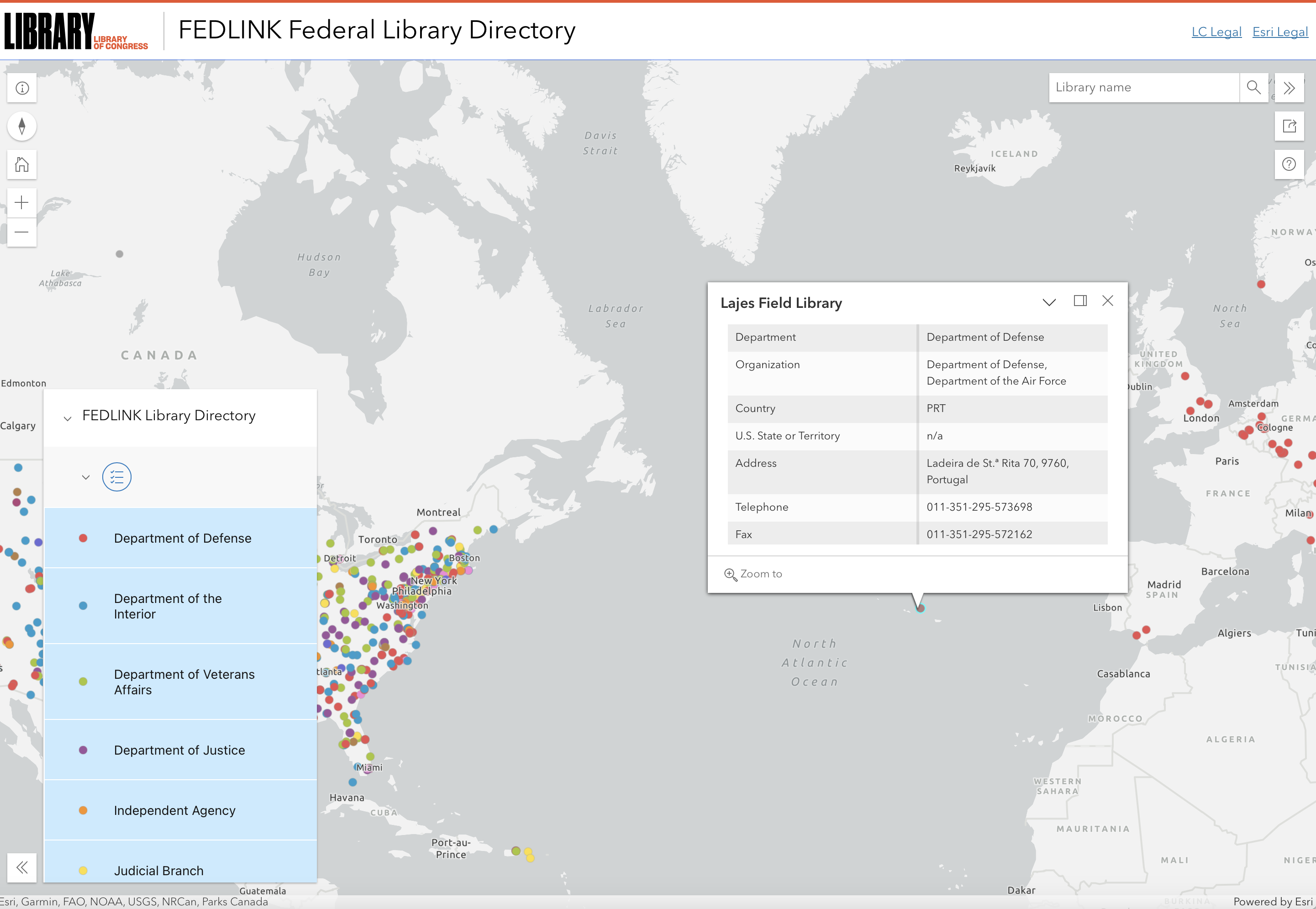The height and width of the screenshot is (909, 1316).
Task: Dock the Lajes Field Library popup
Action: pos(1080,301)
